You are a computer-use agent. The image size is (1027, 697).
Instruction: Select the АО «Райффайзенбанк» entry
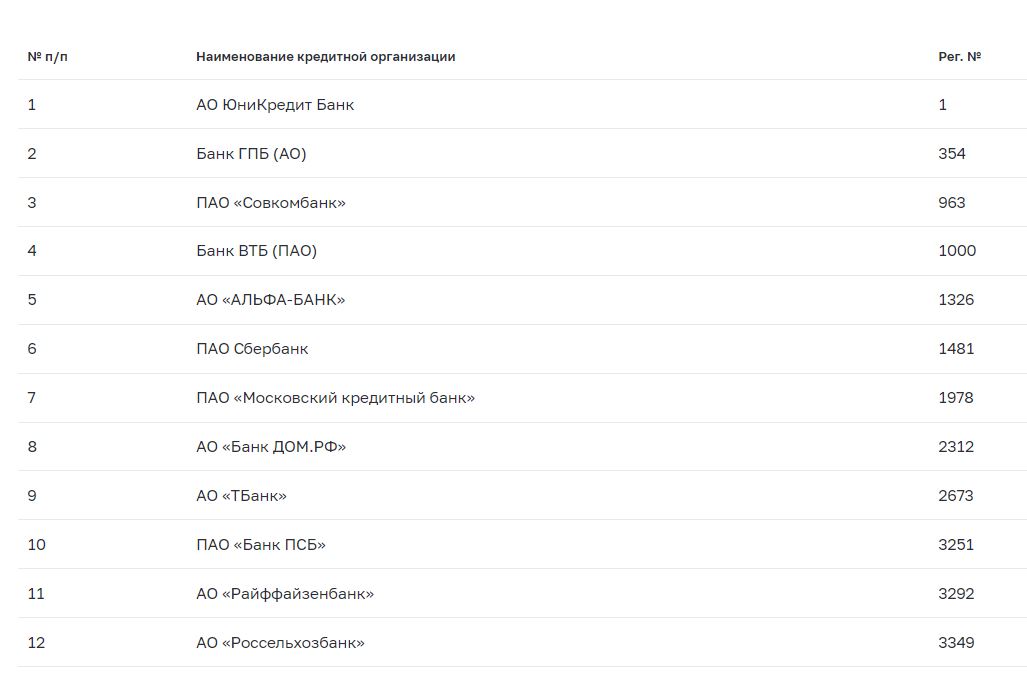pyautogui.click(x=285, y=594)
